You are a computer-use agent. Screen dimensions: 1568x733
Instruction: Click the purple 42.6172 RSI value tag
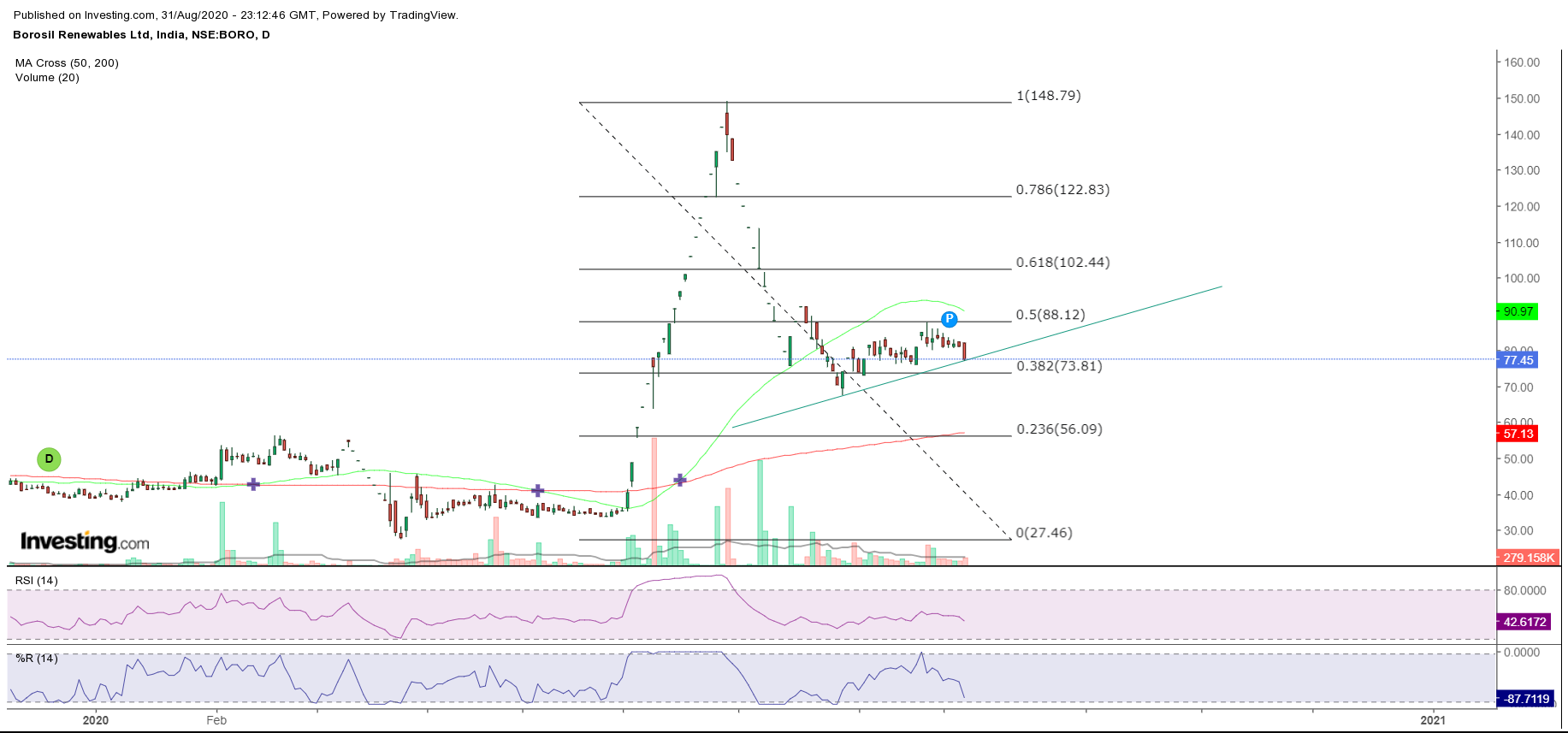1524,622
